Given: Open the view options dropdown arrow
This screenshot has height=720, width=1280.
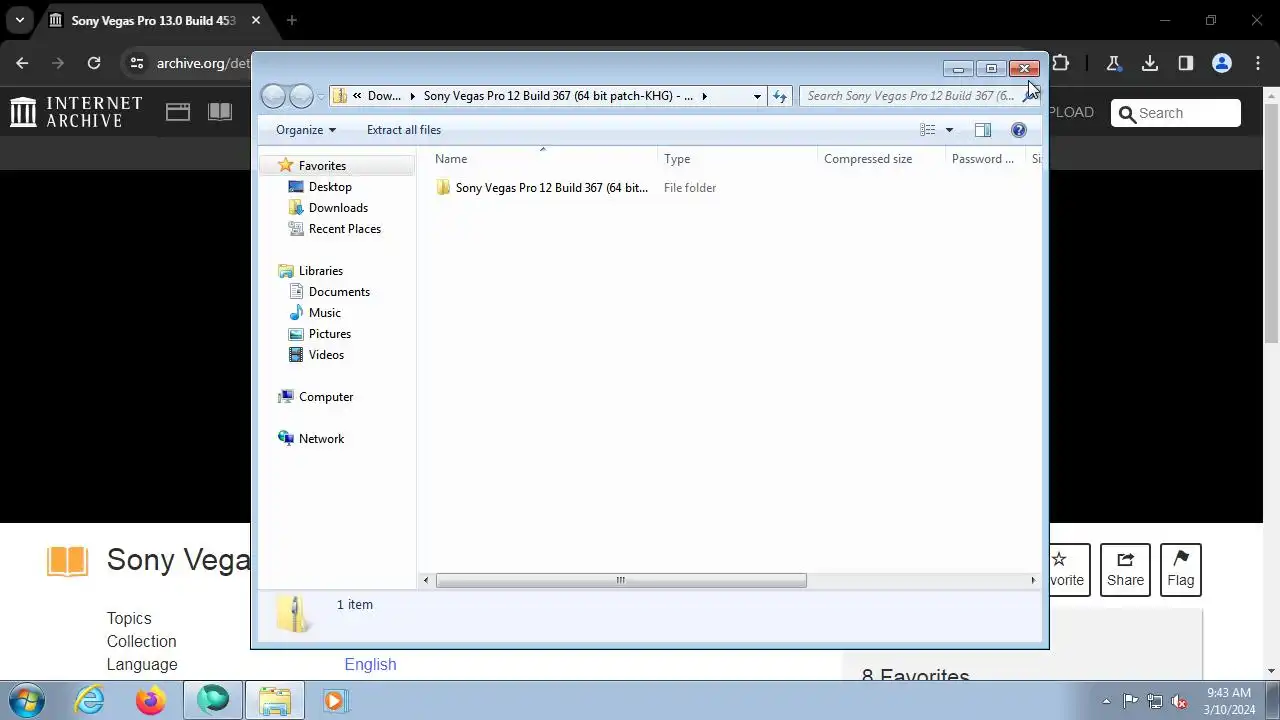Looking at the screenshot, I should click(x=949, y=130).
